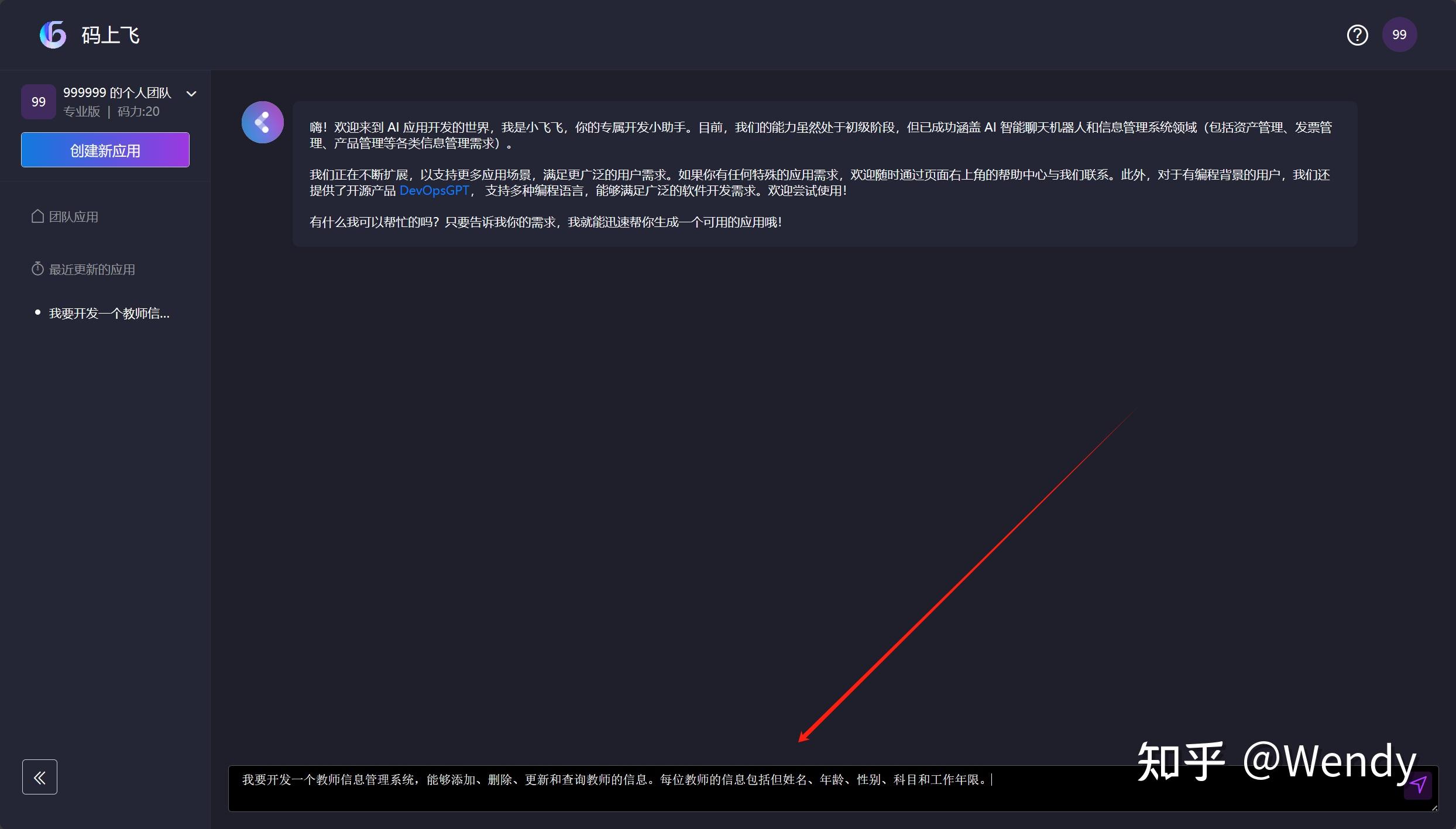Click the send message paper plane icon

click(x=1419, y=786)
